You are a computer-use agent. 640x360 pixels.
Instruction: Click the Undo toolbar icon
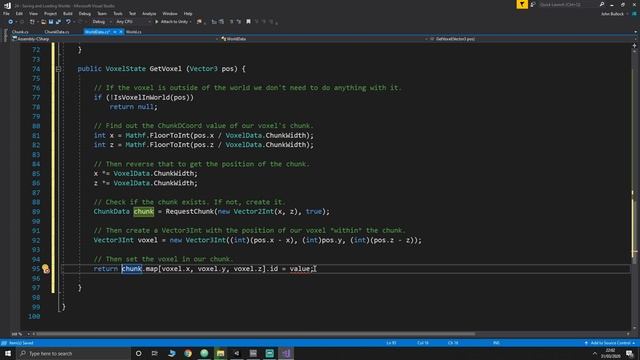[x=68, y=22]
